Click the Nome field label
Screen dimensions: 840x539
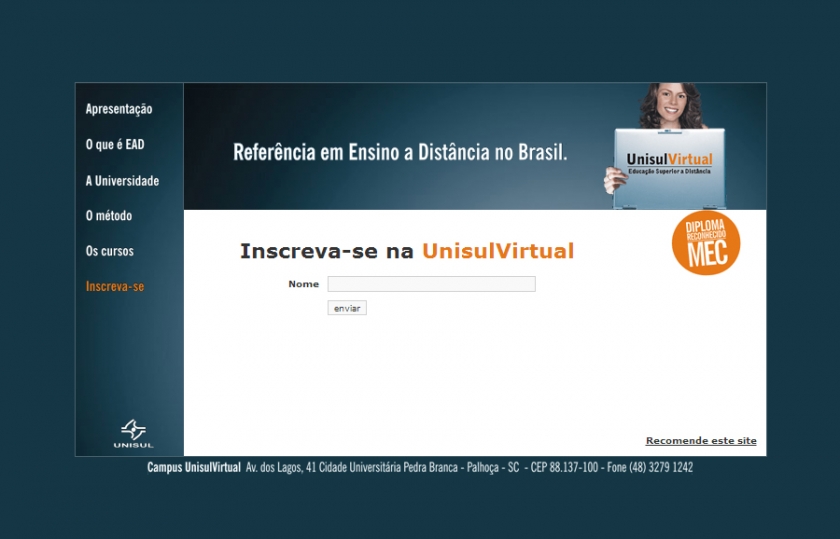point(304,284)
